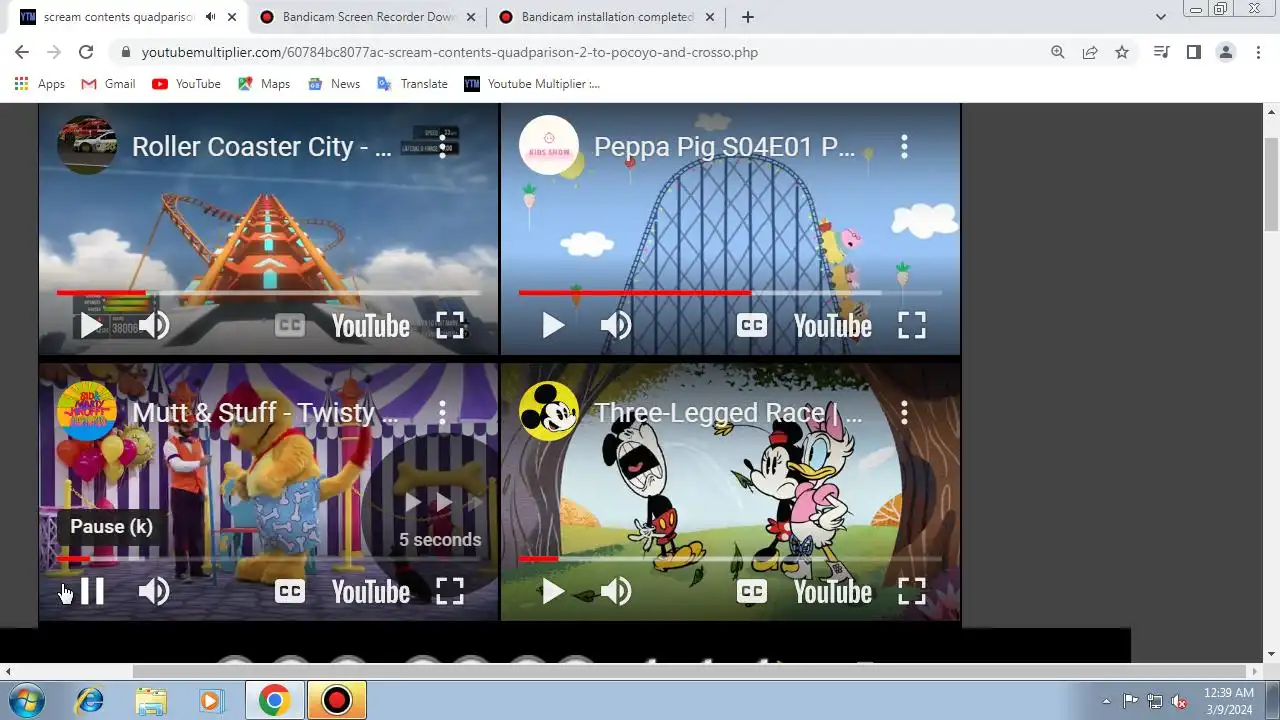Open Maps bookmark

264,84
